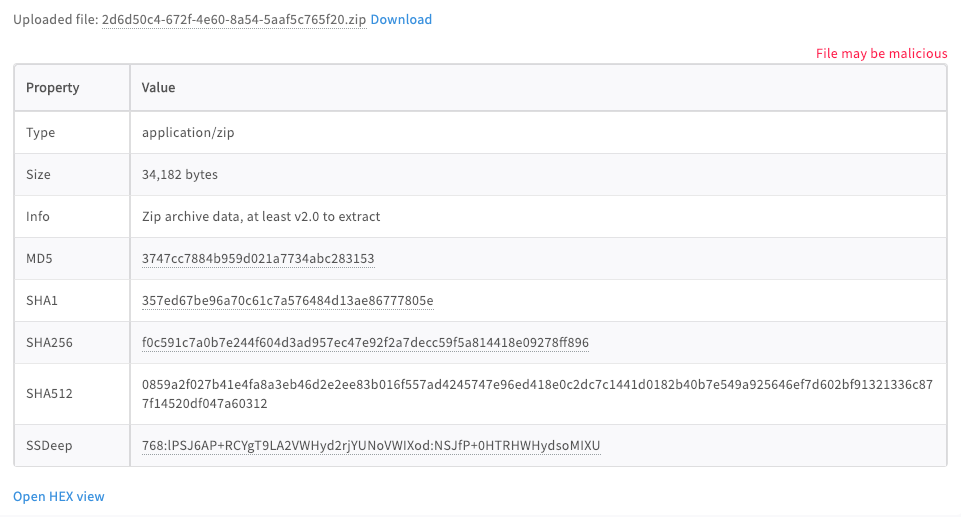Screen dimensions: 961x517
Task: Click the Download link for the zip
Action: 401,20
